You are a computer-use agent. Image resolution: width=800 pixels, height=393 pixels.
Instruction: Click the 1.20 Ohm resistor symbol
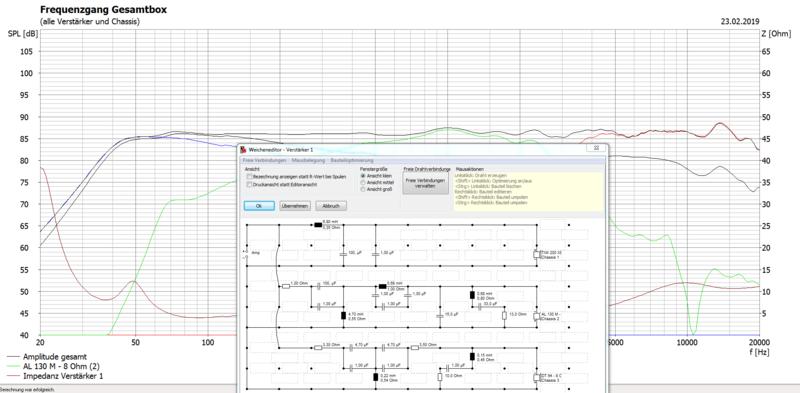[x=286, y=286]
